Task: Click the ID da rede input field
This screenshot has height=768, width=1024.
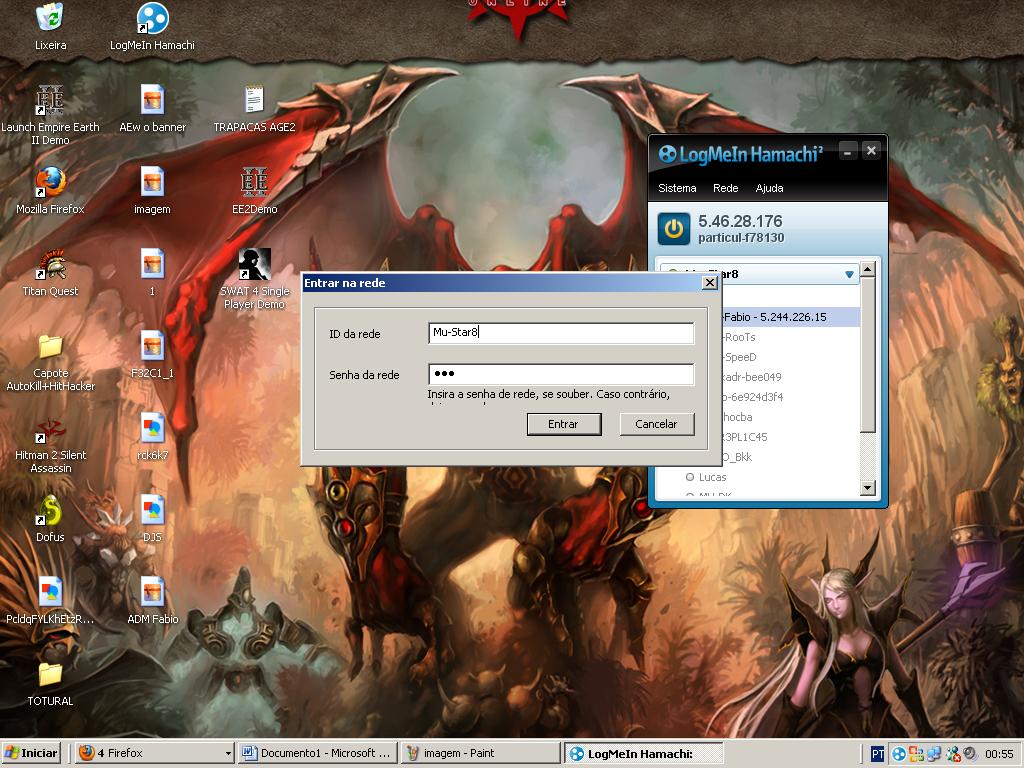Action: tap(560, 333)
